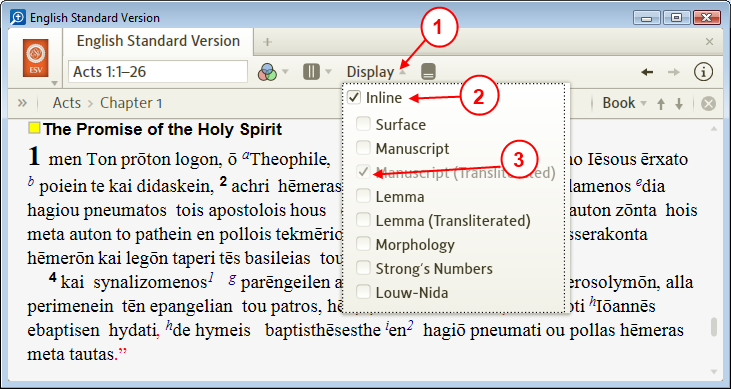Click scrollbar up arrow in text pane

click(713, 128)
